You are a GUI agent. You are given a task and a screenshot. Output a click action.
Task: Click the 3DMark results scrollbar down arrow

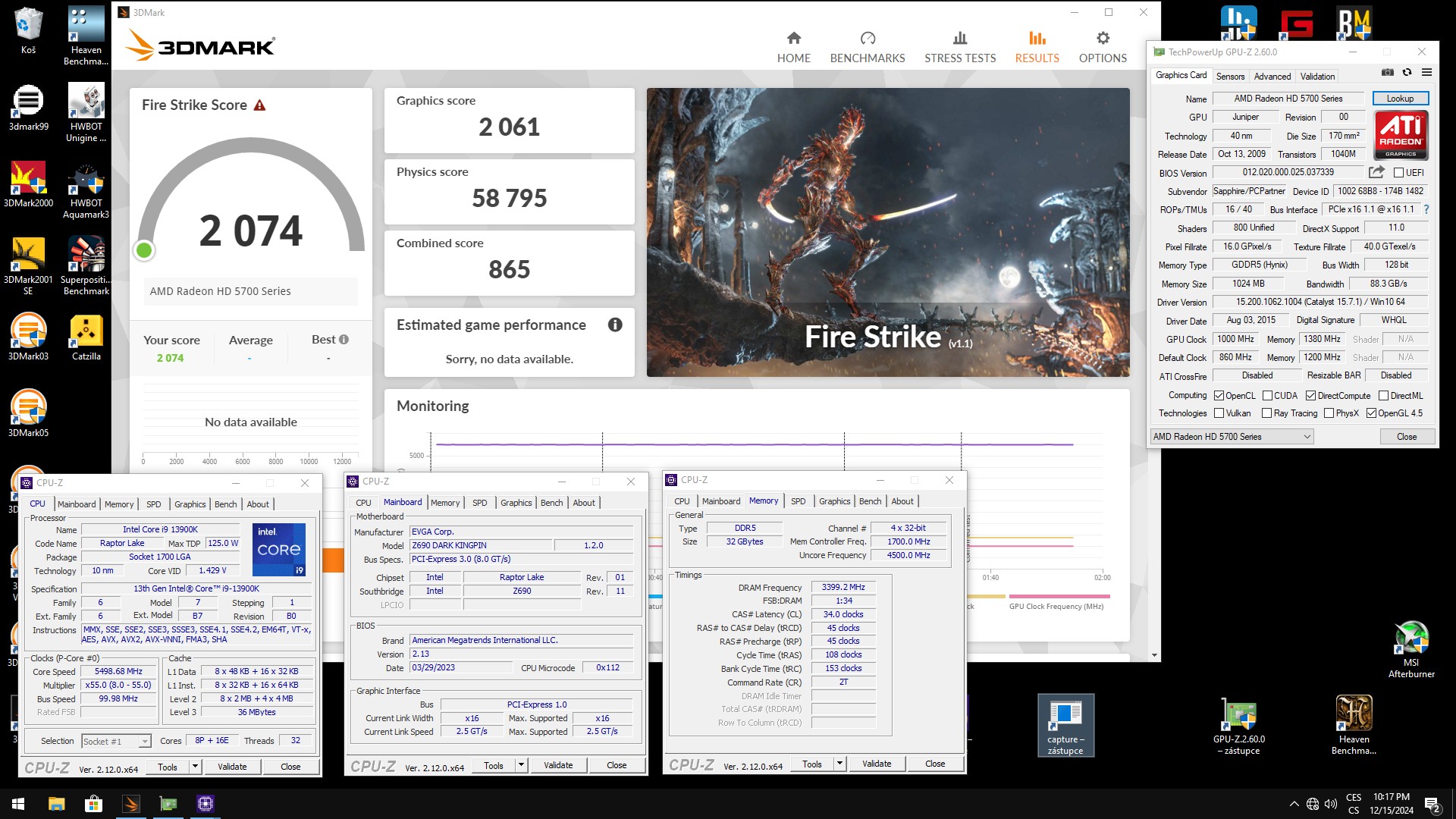1154,655
